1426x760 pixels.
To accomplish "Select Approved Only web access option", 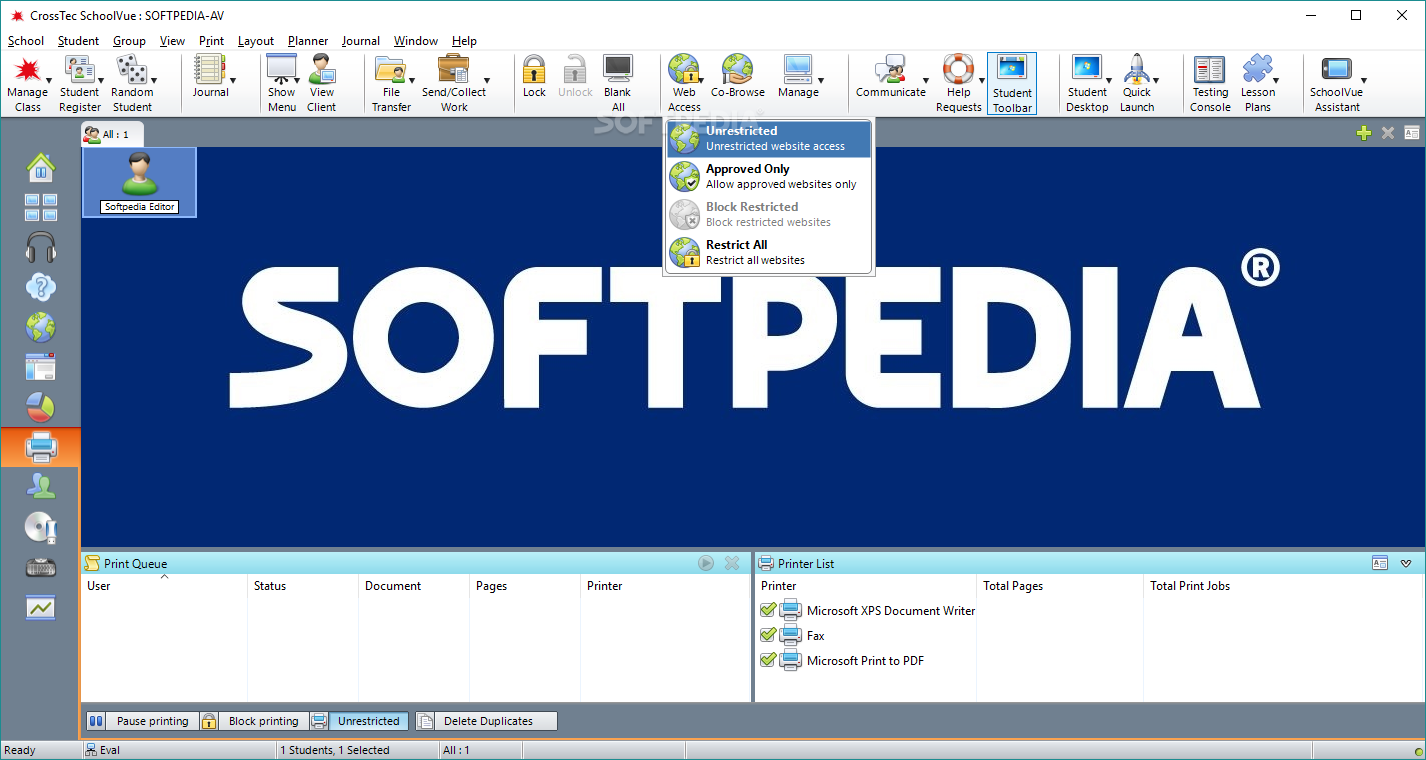I will coord(769,176).
